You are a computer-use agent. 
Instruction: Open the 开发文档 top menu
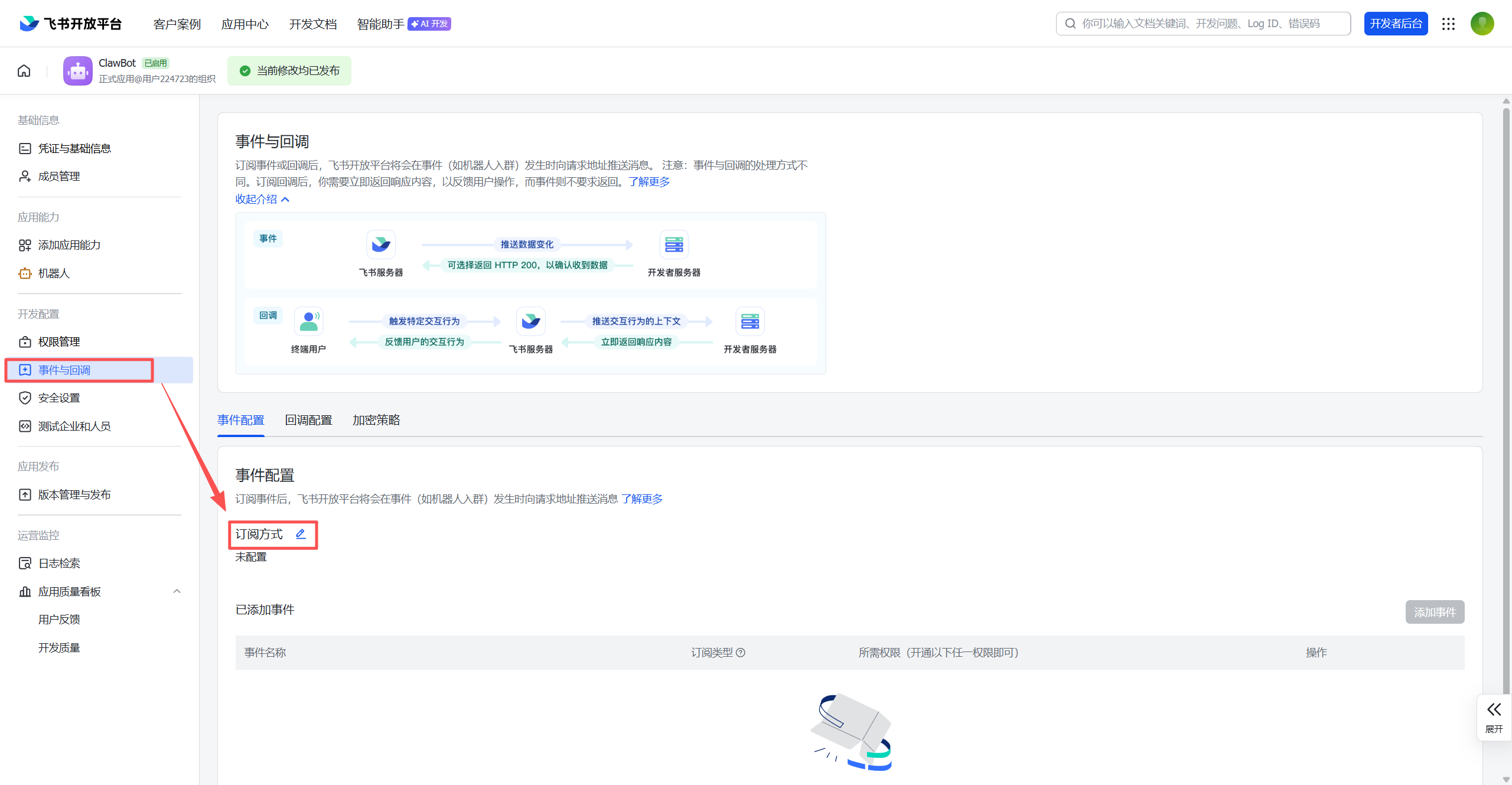[312, 24]
